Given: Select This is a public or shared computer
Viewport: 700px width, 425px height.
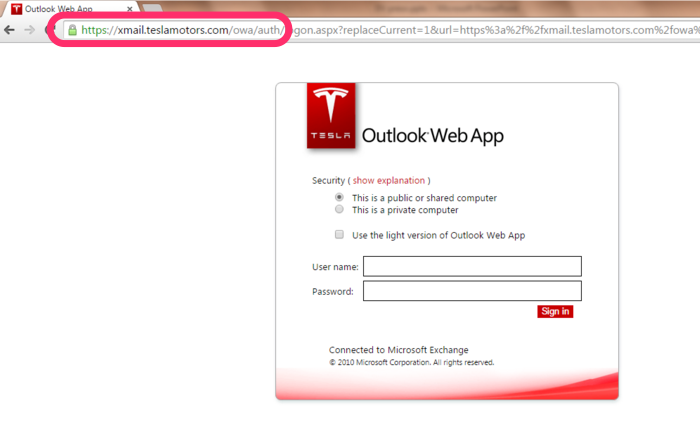Looking at the screenshot, I should point(339,197).
